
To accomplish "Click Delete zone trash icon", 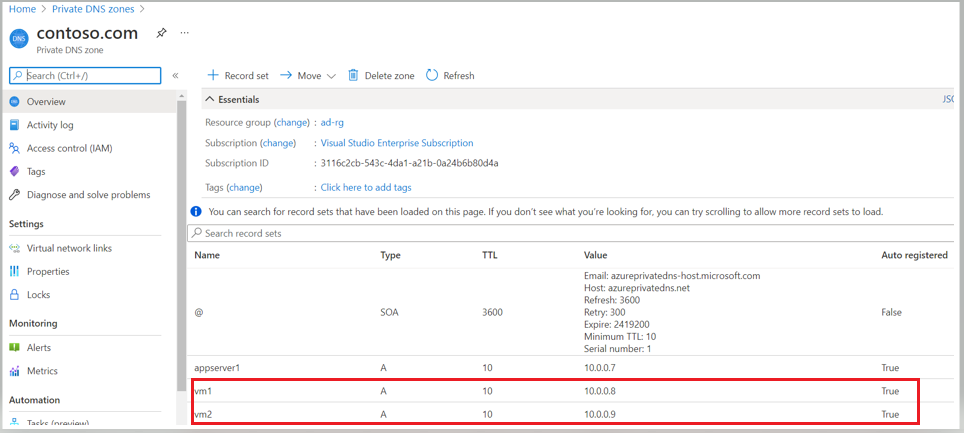I will tap(353, 75).
